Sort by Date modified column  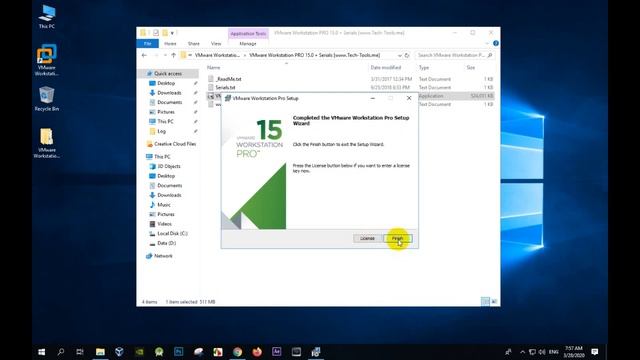pos(386,67)
